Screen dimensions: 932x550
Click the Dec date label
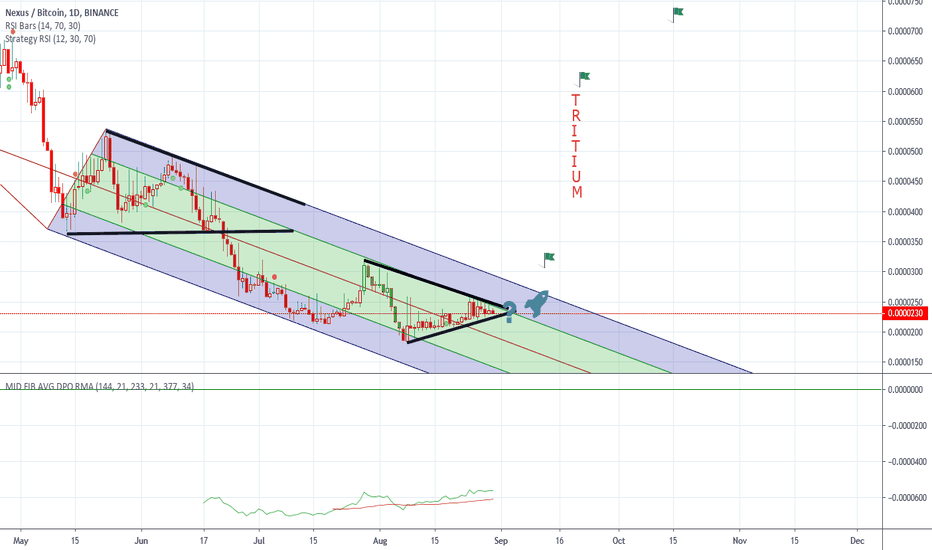tap(857, 540)
